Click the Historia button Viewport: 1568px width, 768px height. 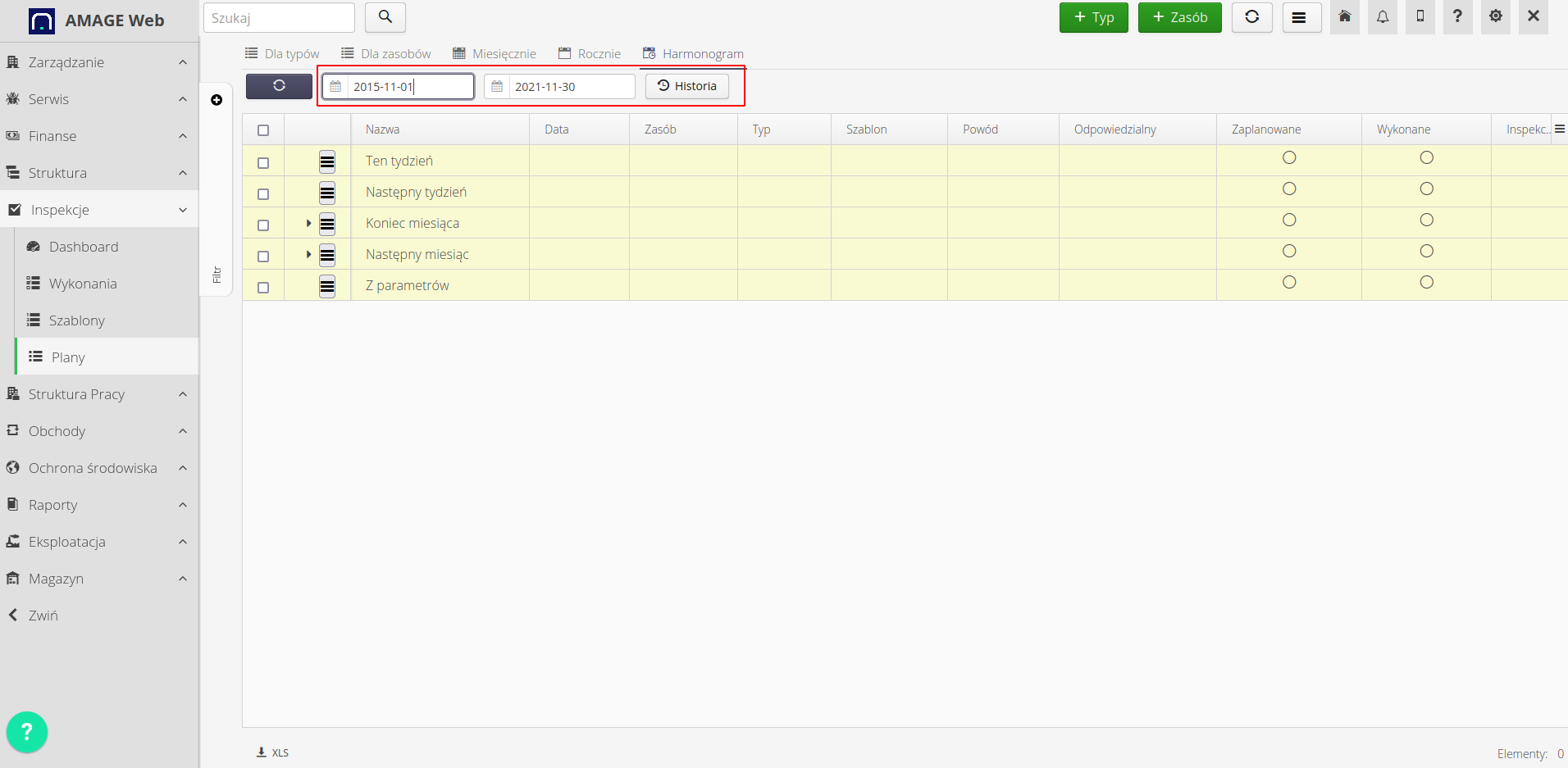click(x=687, y=86)
